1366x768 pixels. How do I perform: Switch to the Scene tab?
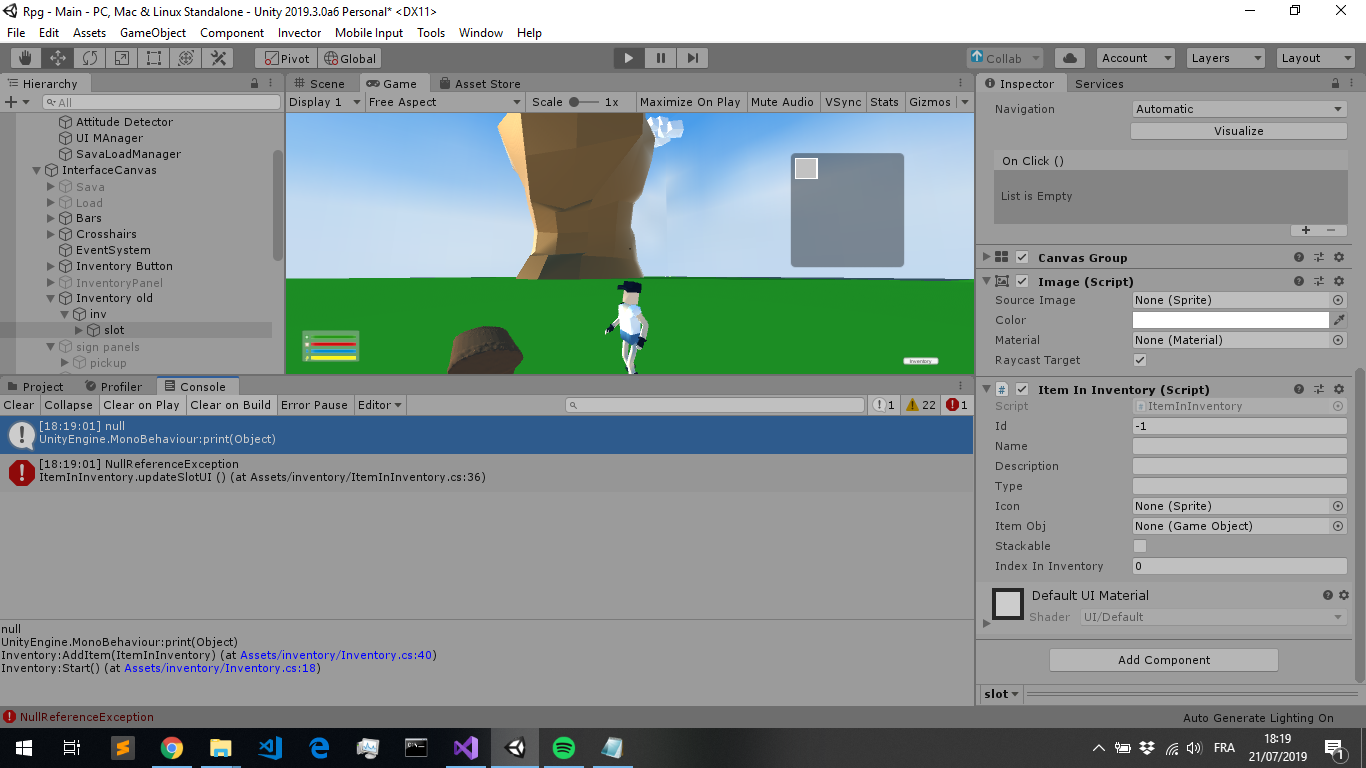(322, 83)
